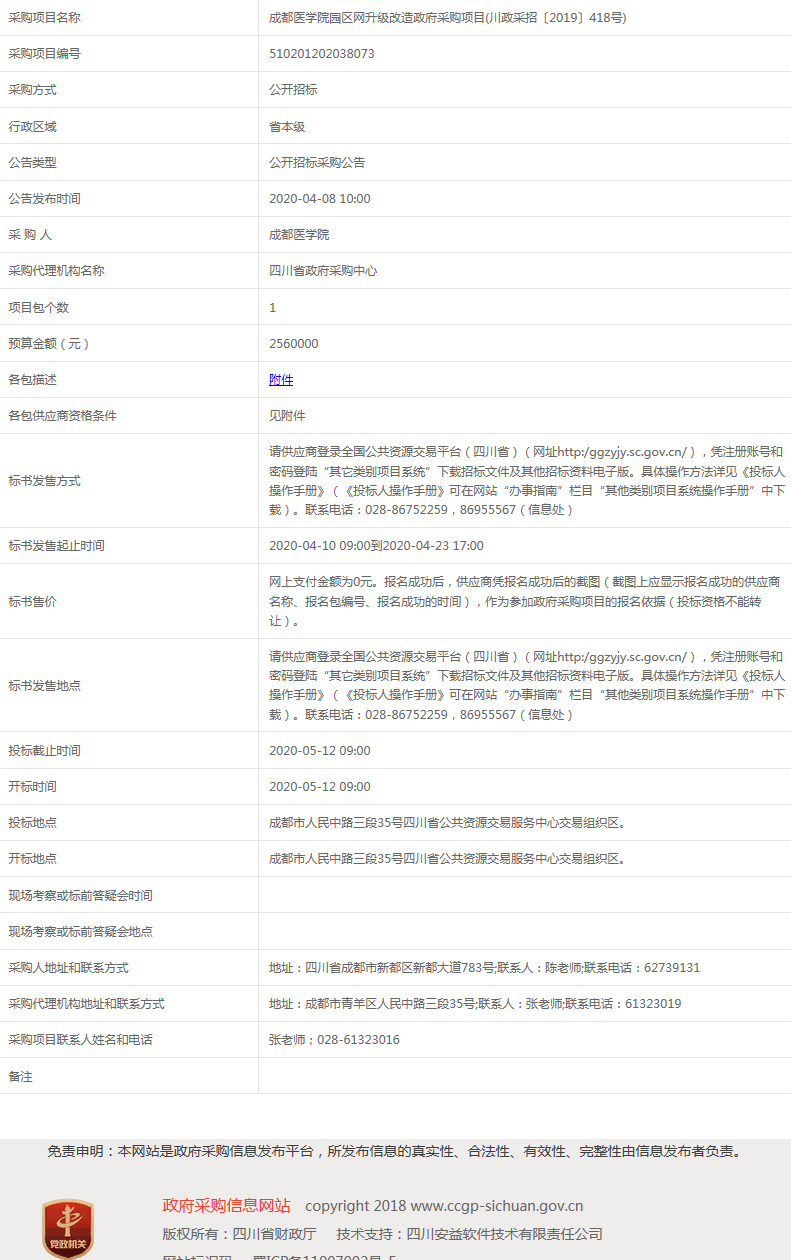Select contact 张老师；028-61323016
Viewport: 791px width, 1260px height.
click(x=334, y=1040)
